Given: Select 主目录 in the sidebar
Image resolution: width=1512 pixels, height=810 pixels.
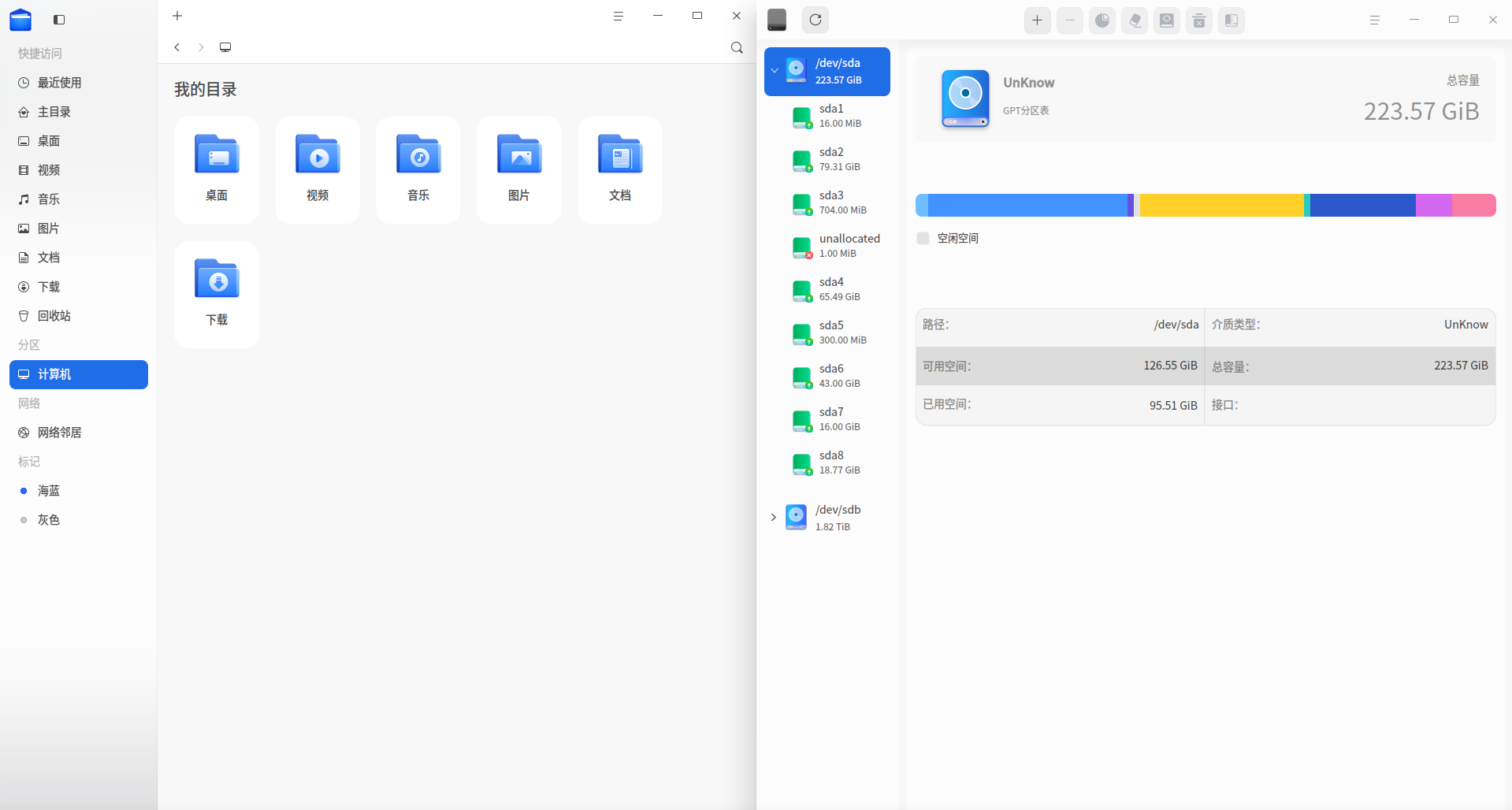Looking at the screenshot, I should click(79, 112).
